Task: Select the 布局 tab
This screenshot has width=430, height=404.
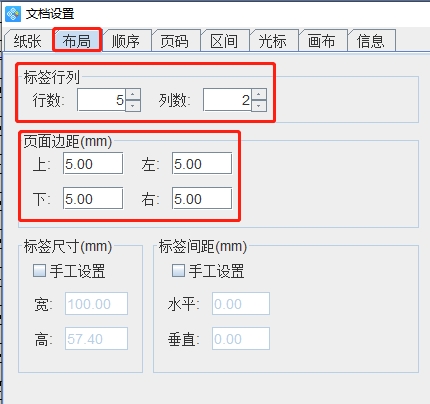Action: coord(77,41)
